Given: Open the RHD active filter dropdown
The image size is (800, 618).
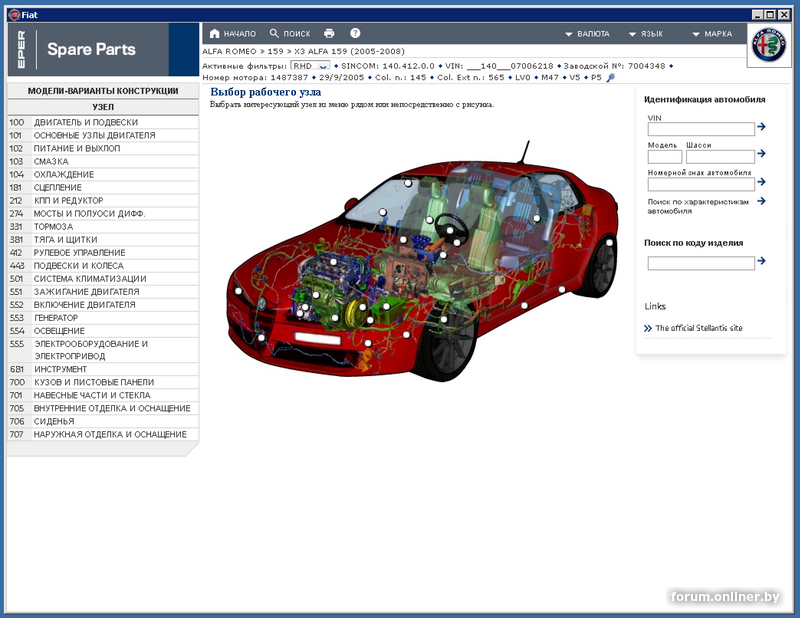Looking at the screenshot, I should [x=309, y=66].
